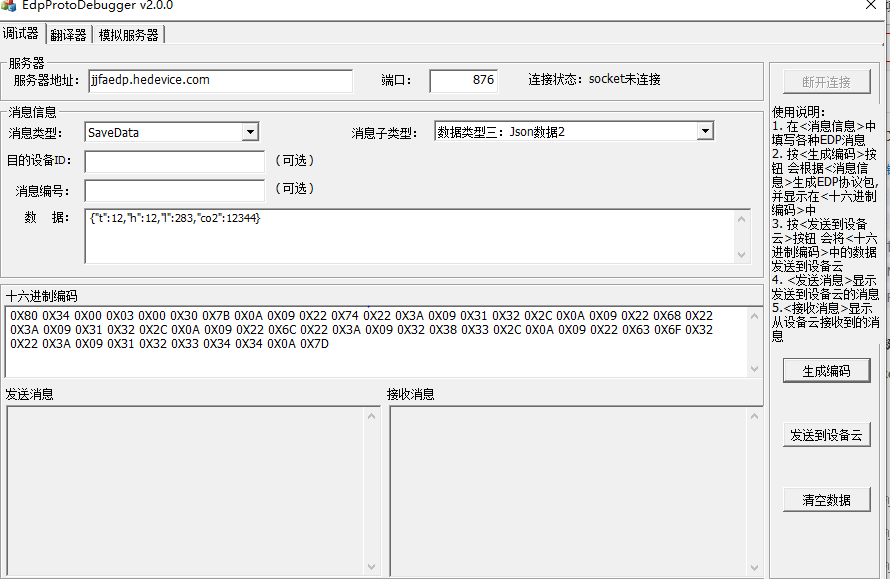Focus the 目的设备ID input field

175,162
